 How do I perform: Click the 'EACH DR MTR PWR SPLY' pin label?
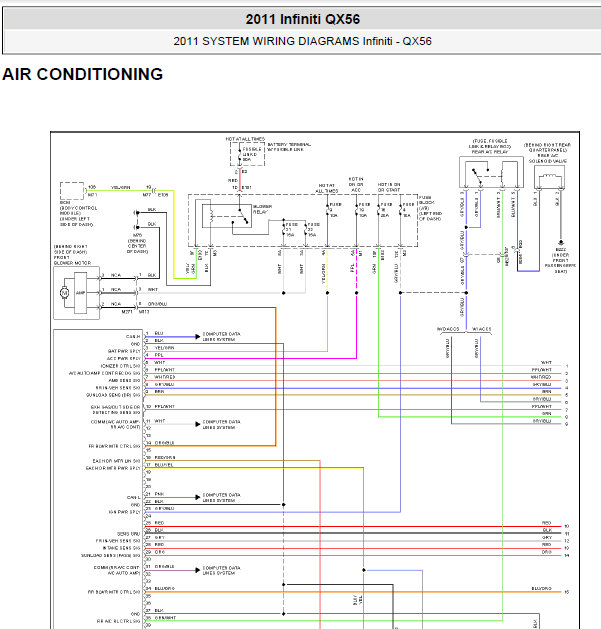tap(113, 468)
